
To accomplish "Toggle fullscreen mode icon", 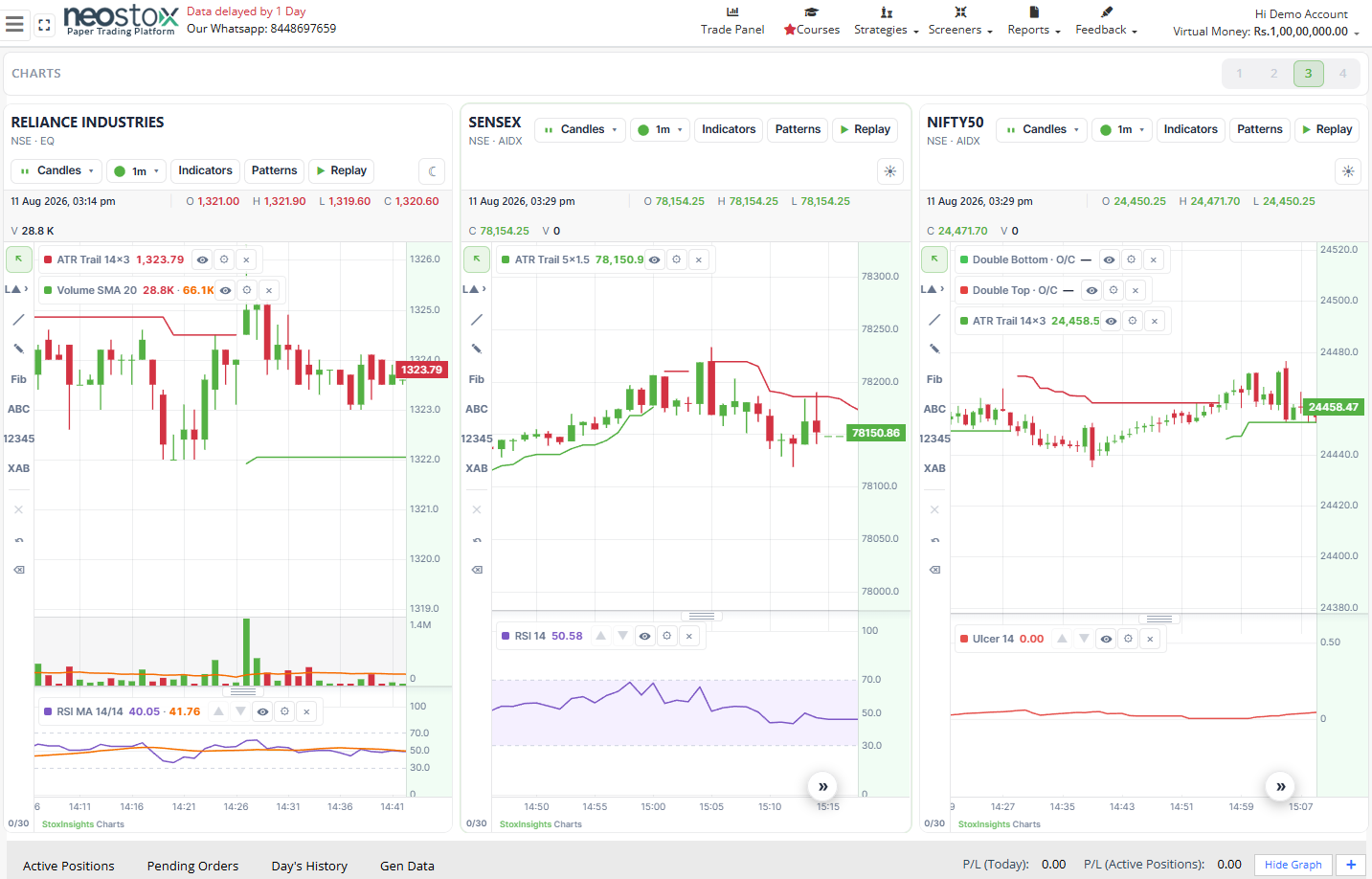I will [x=44, y=25].
